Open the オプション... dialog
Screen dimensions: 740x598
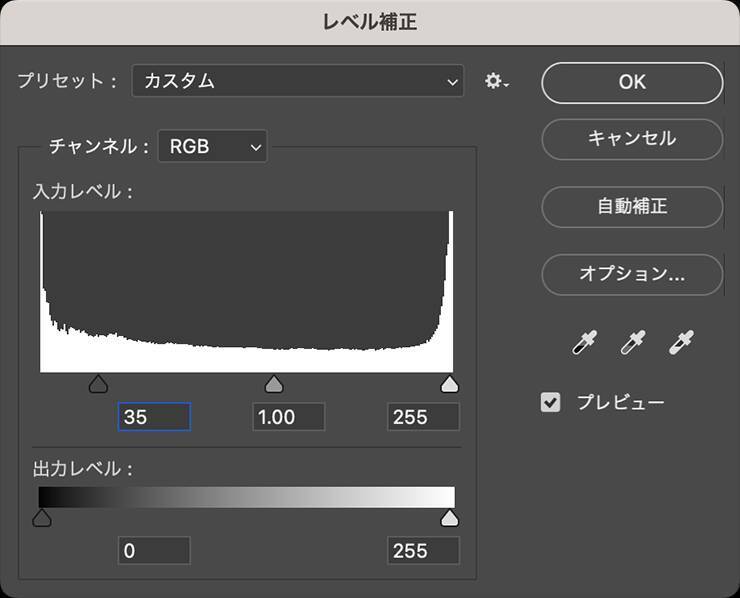click(x=632, y=274)
